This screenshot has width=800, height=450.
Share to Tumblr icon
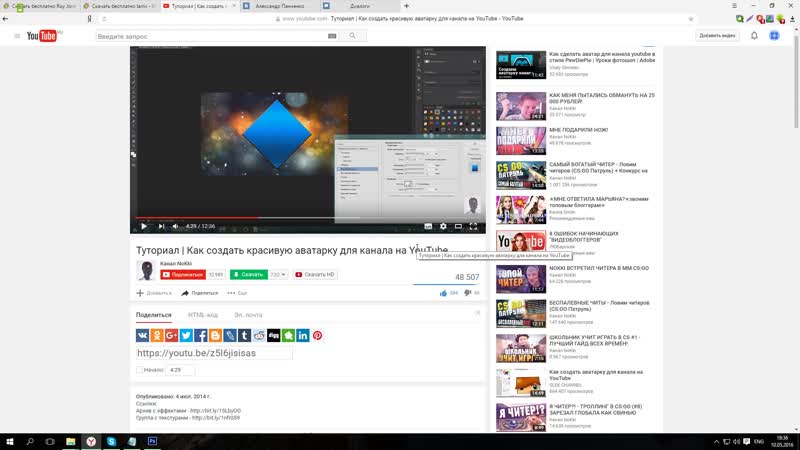point(244,335)
